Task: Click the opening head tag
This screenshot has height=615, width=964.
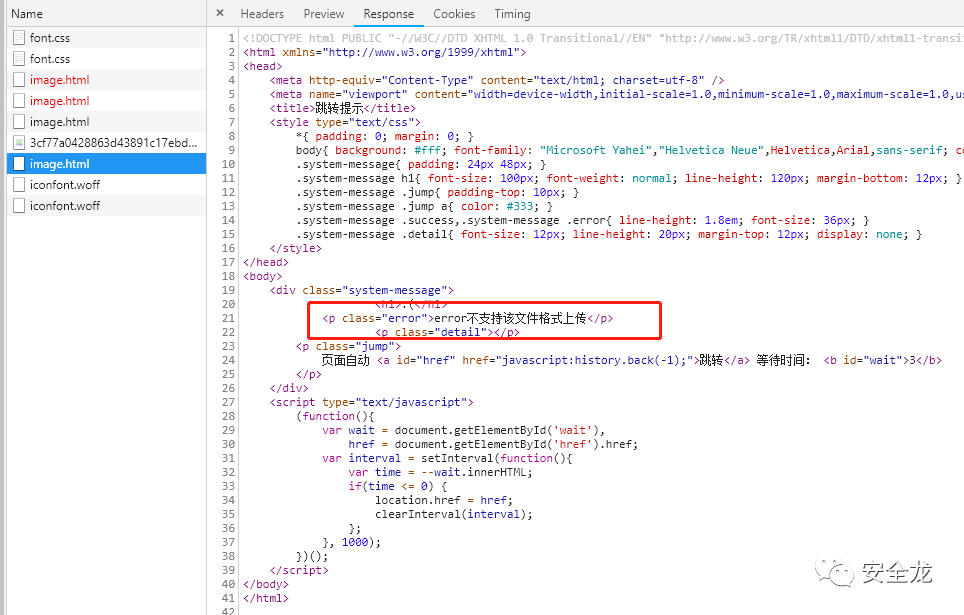Action: (263, 66)
